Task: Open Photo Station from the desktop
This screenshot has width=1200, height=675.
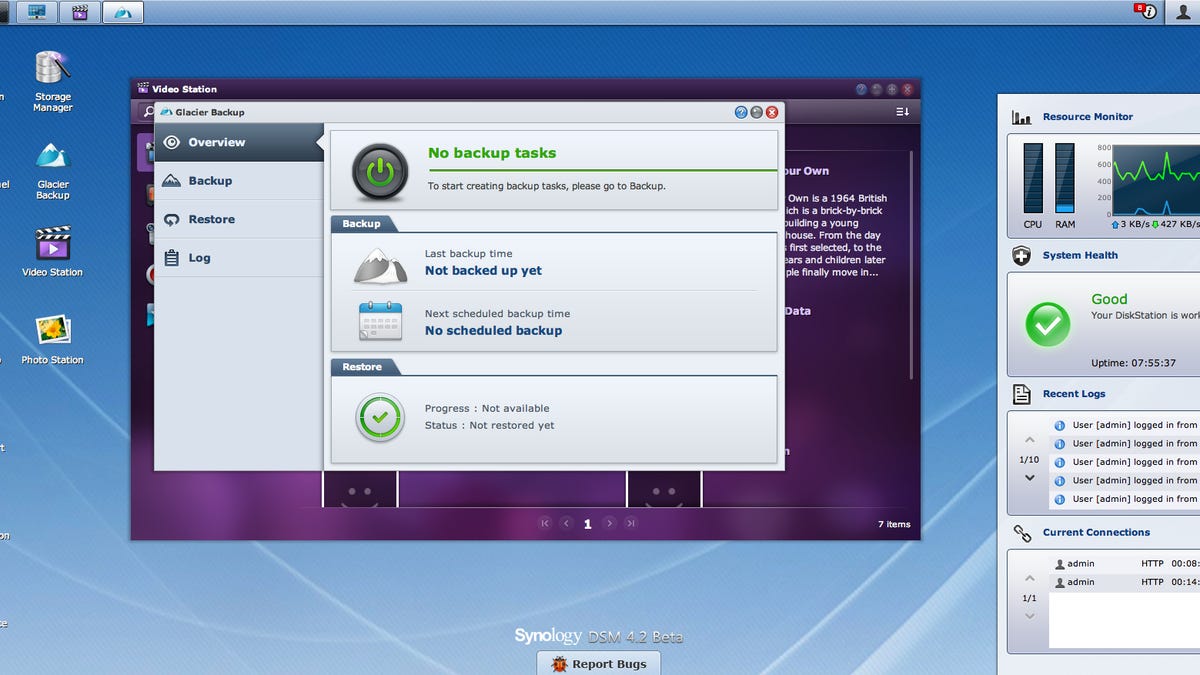Action: tap(52, 331)
